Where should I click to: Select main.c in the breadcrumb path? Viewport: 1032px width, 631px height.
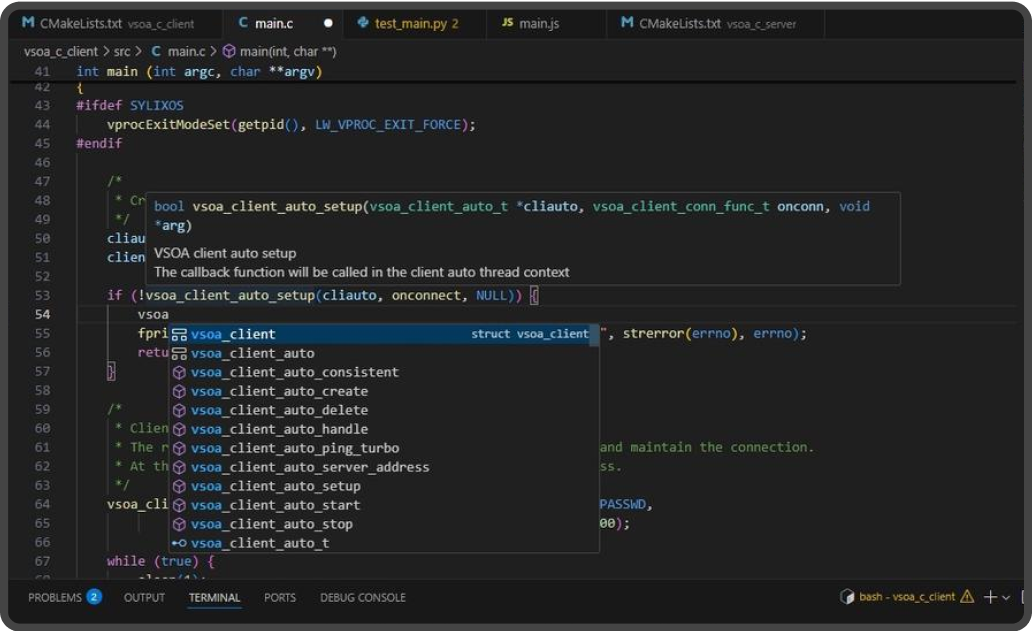click(186, 51)
